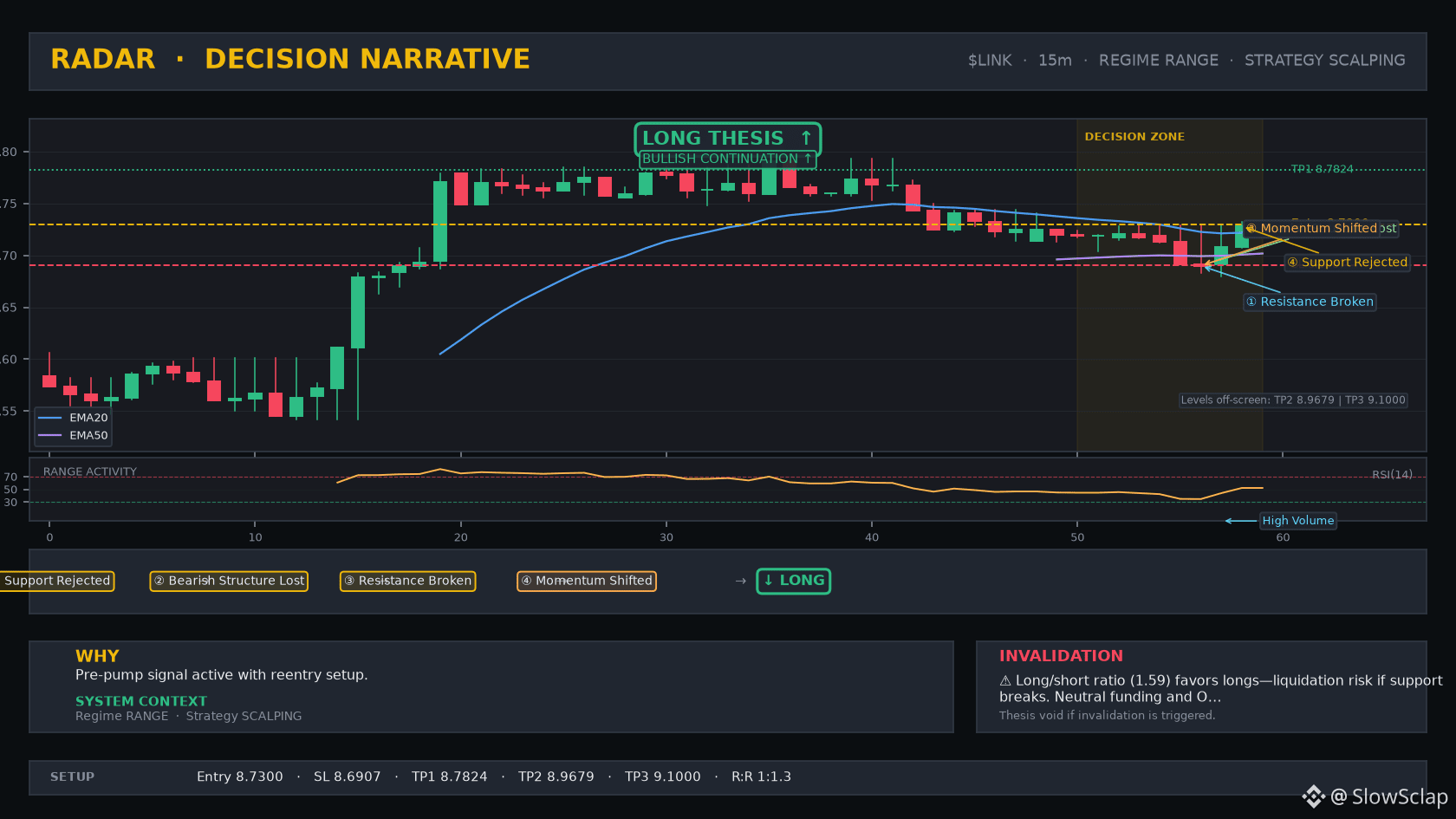Click the Support Rejected chip in the sequence strip
The width and height of the screenshot is (1456, 819).
tap(56, 581)
